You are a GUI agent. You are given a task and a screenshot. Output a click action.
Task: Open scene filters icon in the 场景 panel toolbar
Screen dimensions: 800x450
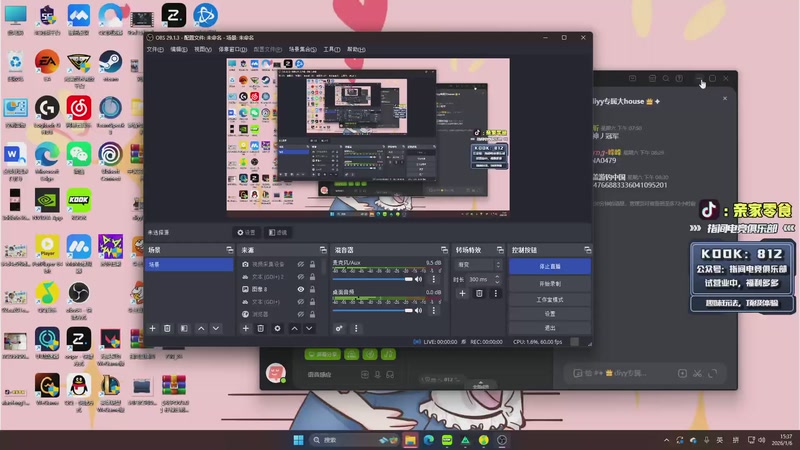(x=184, y=329)
